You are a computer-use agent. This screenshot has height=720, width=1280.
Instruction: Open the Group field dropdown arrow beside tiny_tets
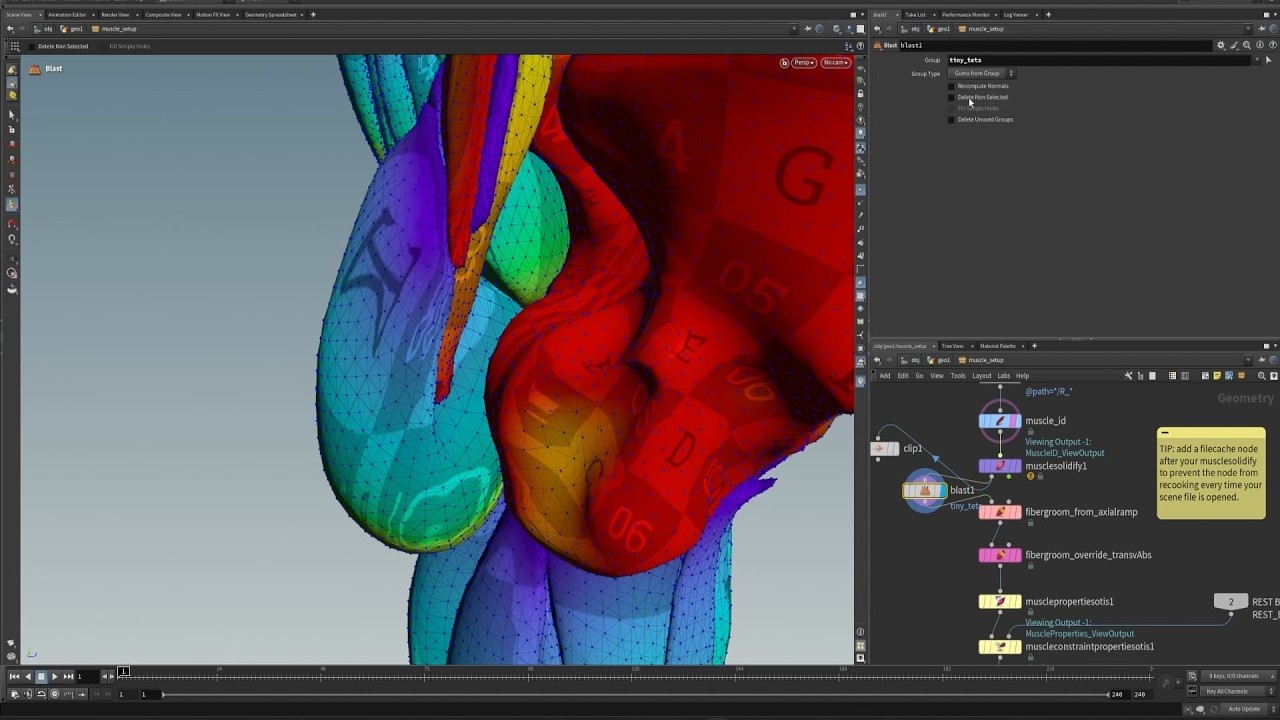pos(1257,60)
